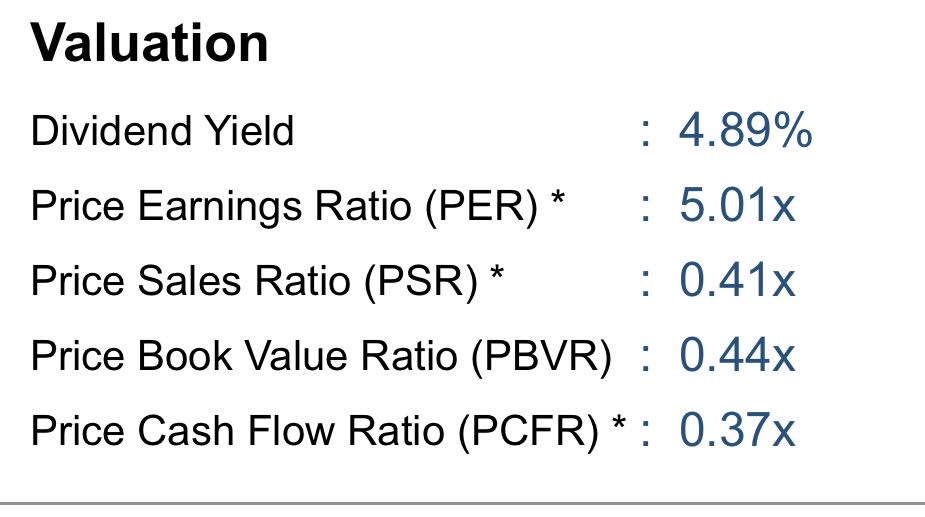925x517 pixels.
Task: Click the asterisk after Price Sales Ratio (PSR)
Action: tap(497, 273)
